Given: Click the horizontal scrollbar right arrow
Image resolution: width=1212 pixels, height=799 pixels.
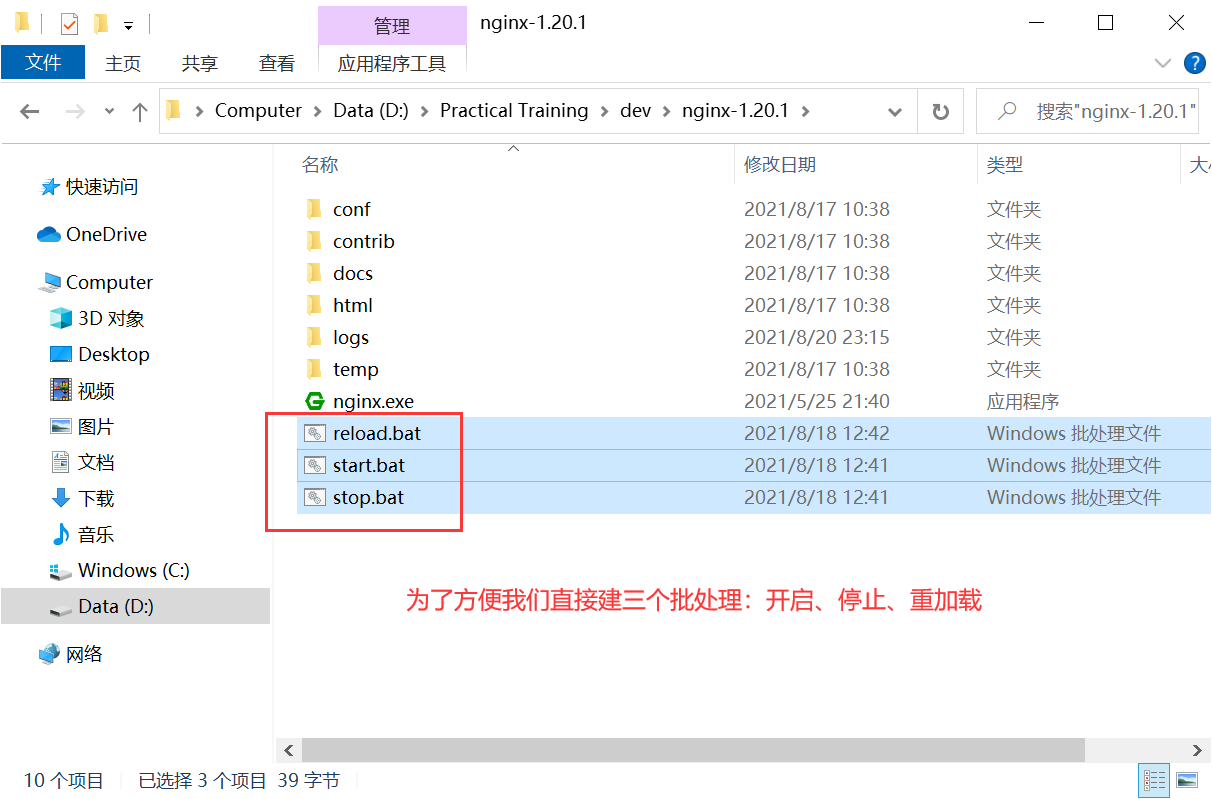Looking at the screenshot, I should point(1198,750).
